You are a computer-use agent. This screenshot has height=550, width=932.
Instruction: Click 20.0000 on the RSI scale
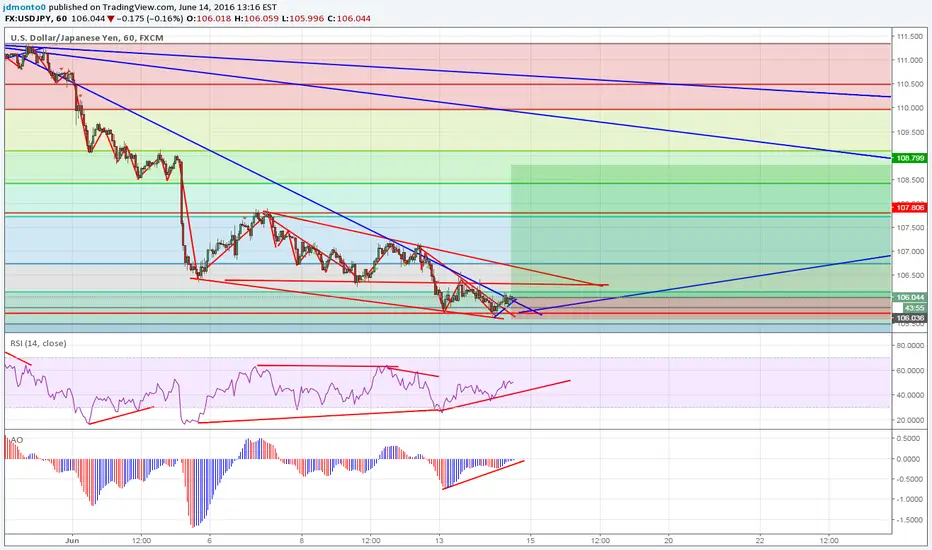910,420
